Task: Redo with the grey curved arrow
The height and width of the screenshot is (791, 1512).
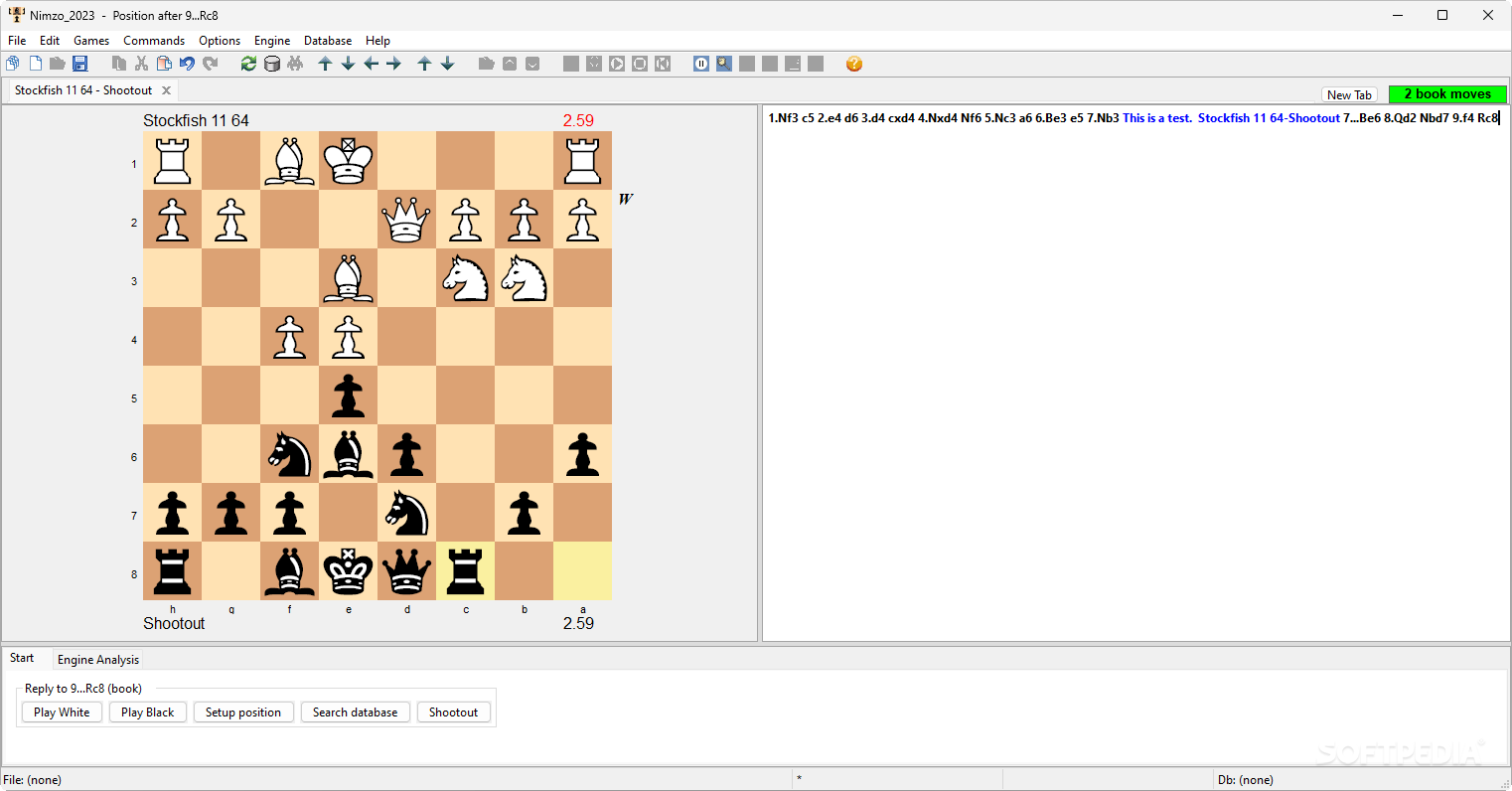Action: (x=210, y=64)
